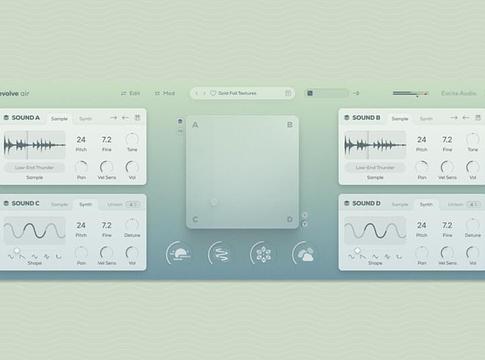This screenshot has width=485, height=360.
Task: Click the Detune knob in Sound C
Action: click(132, 224)
